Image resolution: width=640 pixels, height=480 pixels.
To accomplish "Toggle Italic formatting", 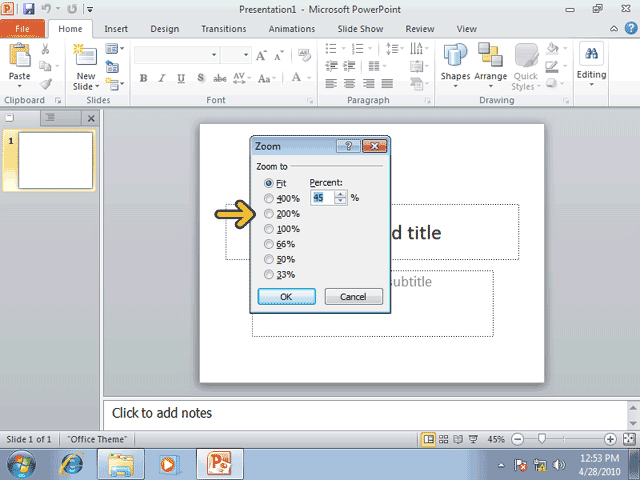I will [162, 78].
